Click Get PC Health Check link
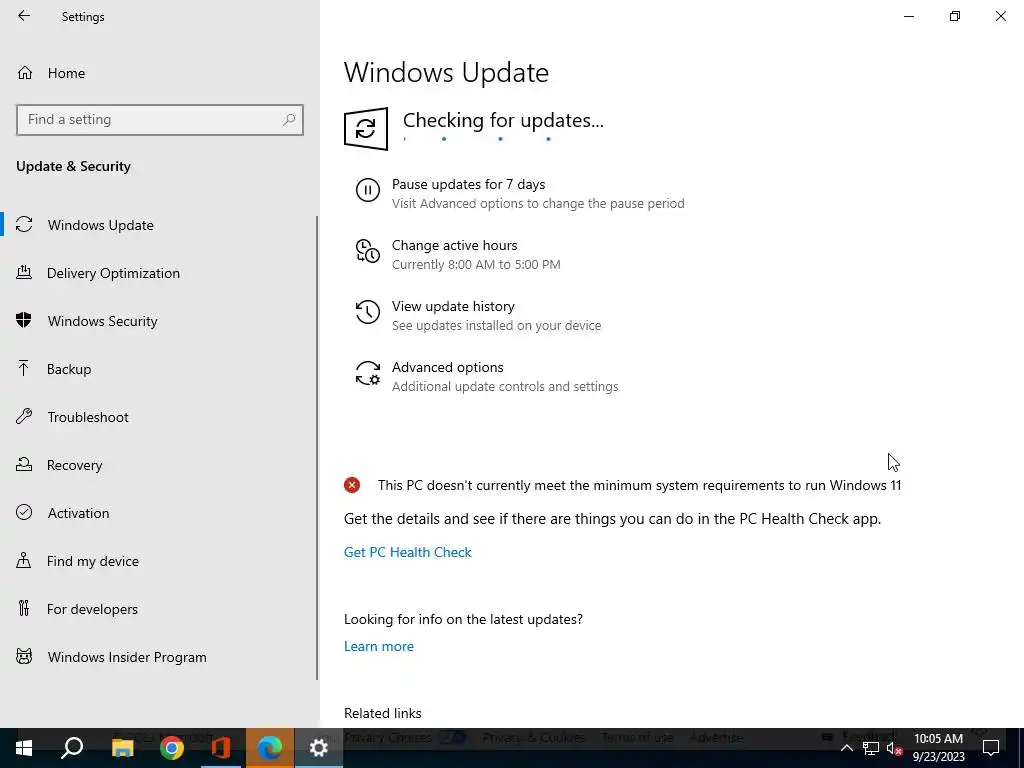The image size is (1024, 768). (x=408, y=552)
